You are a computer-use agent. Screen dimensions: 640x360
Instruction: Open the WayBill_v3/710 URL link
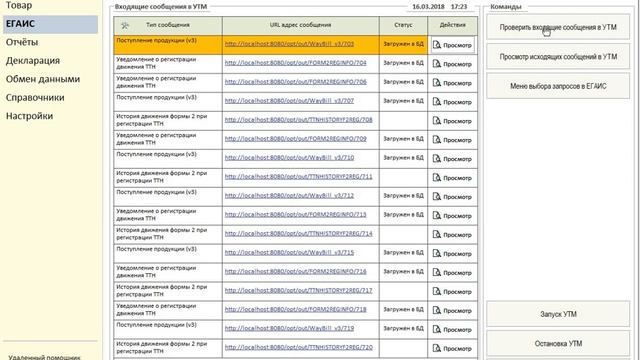pyautogui.click(x=289, y=158)
